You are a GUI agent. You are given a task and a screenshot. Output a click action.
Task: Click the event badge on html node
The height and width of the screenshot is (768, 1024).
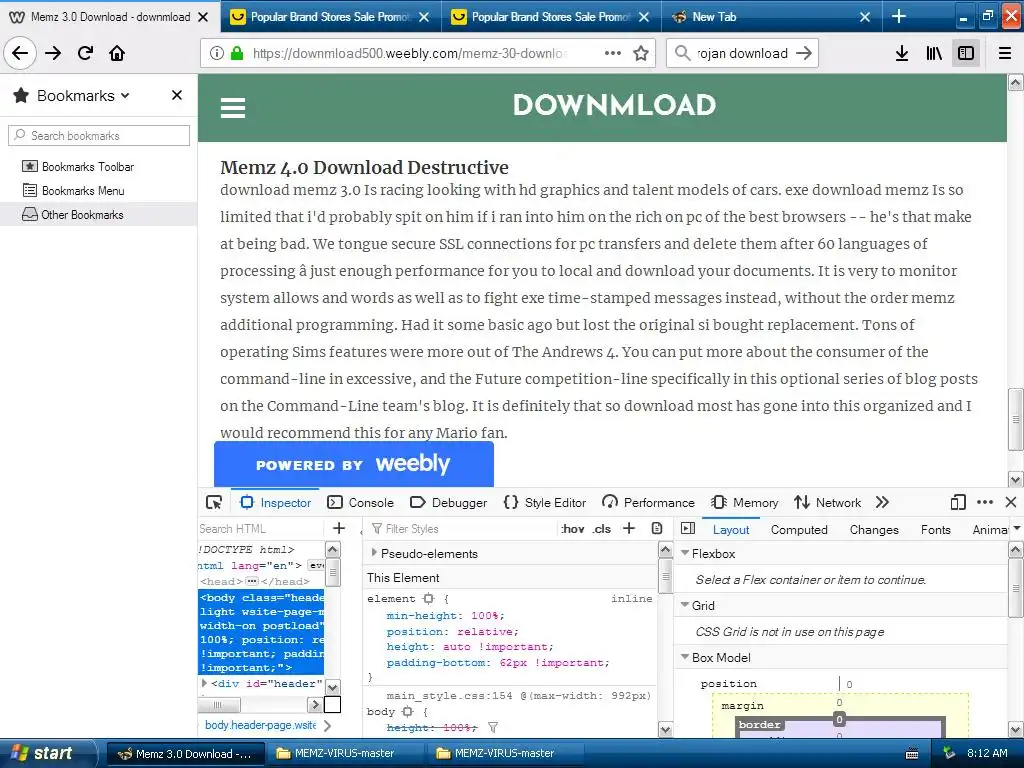316,566
